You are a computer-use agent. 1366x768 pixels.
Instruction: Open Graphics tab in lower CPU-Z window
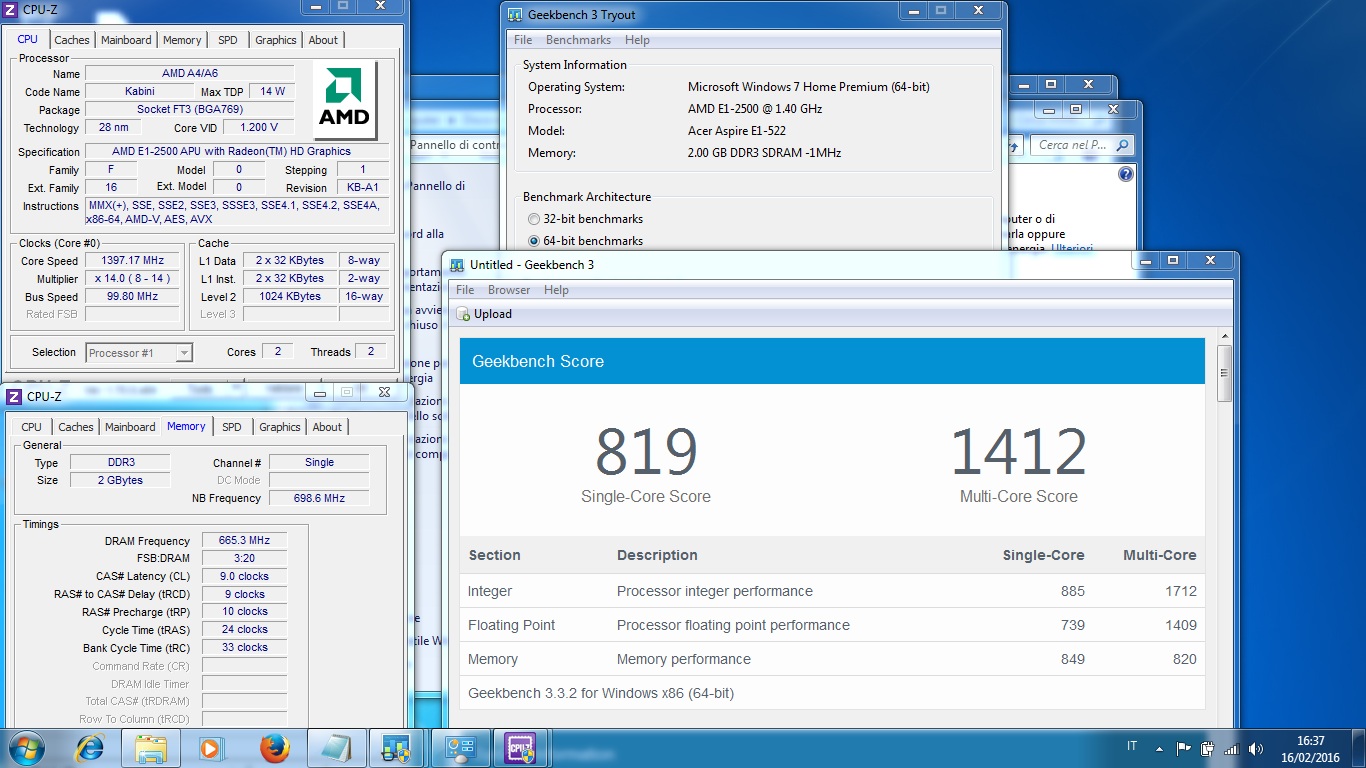280,427
